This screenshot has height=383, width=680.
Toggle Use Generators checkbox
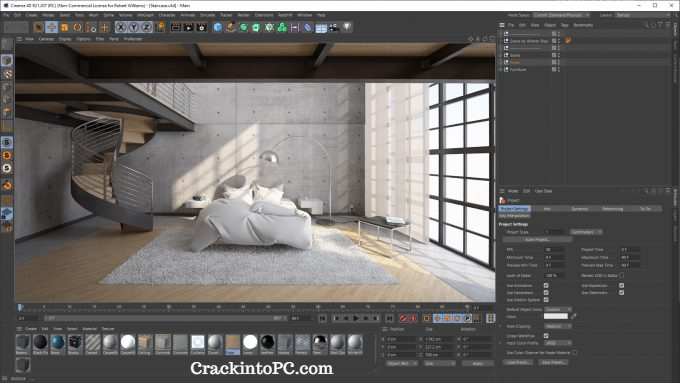click(546, 293)
